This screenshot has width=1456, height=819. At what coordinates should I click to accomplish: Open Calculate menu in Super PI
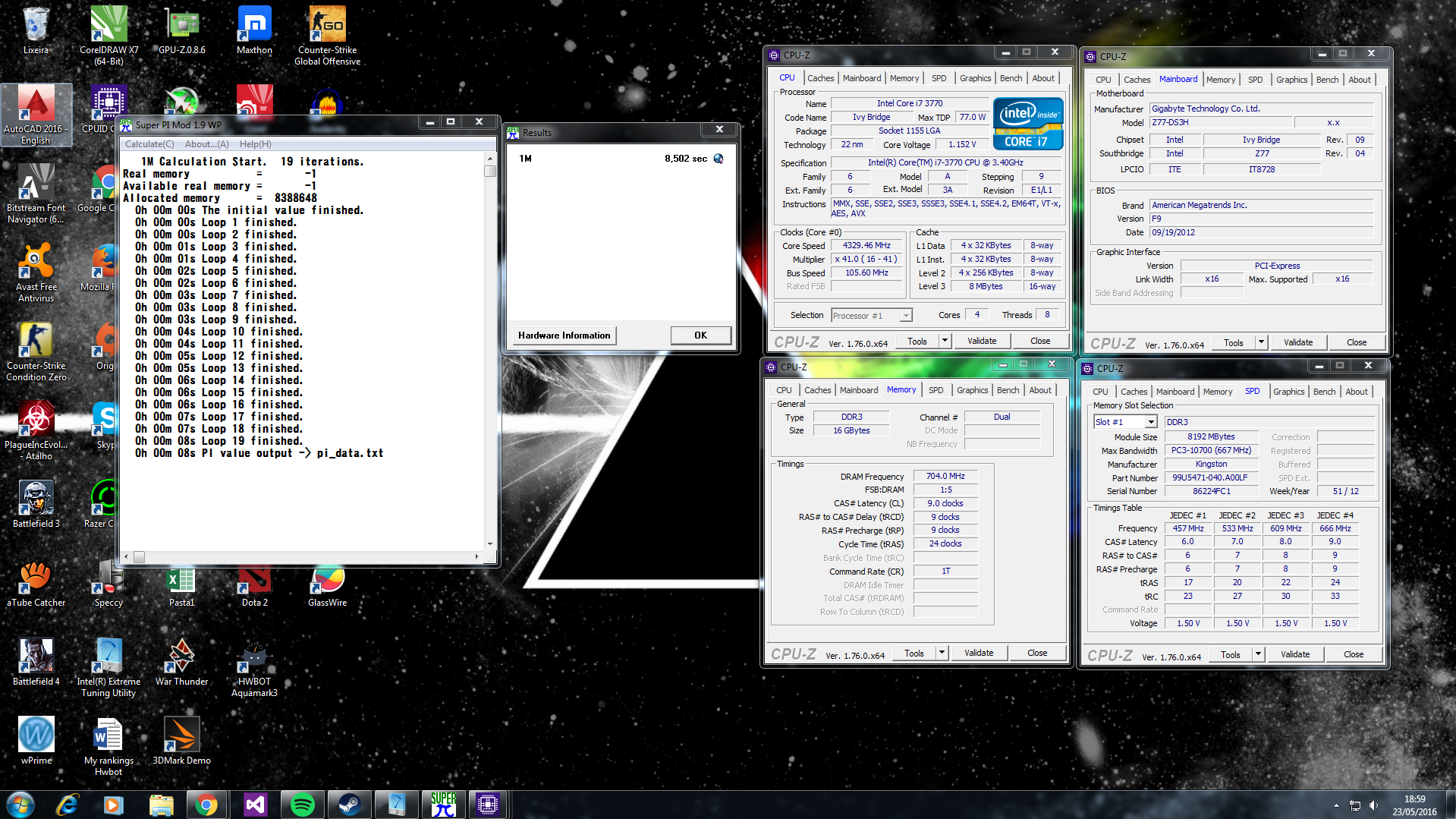(x=149, y=144)
